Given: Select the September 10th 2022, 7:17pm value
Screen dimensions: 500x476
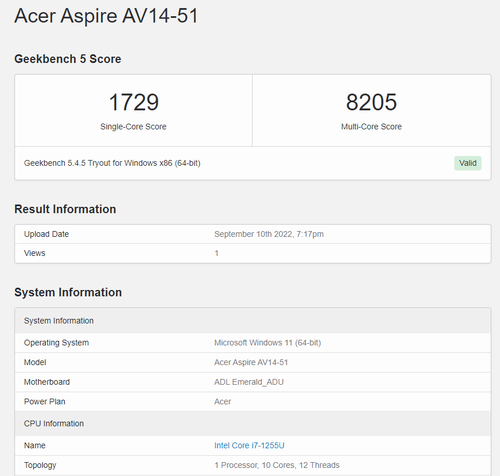Looking at the screenshot, I should click(269, 234).
